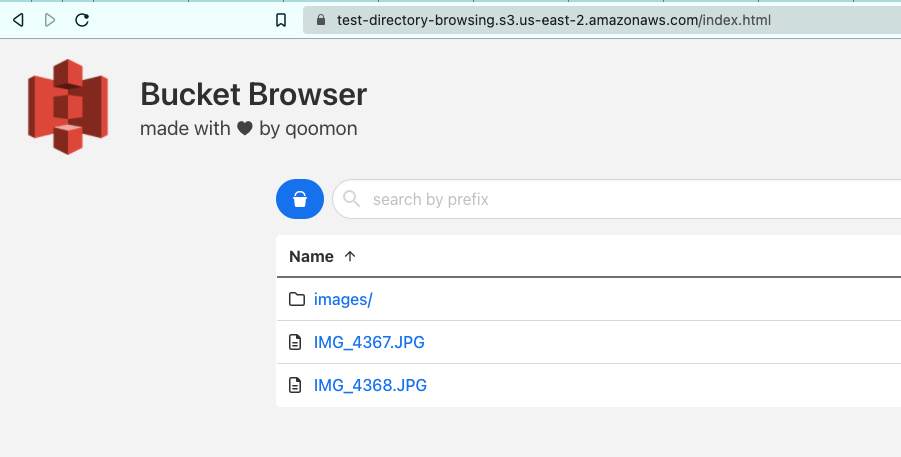Image resolution: width=901 pixels, height=457 pixels.
Task: Open IMG_4367.JPG file link
Action: point(369,342)
